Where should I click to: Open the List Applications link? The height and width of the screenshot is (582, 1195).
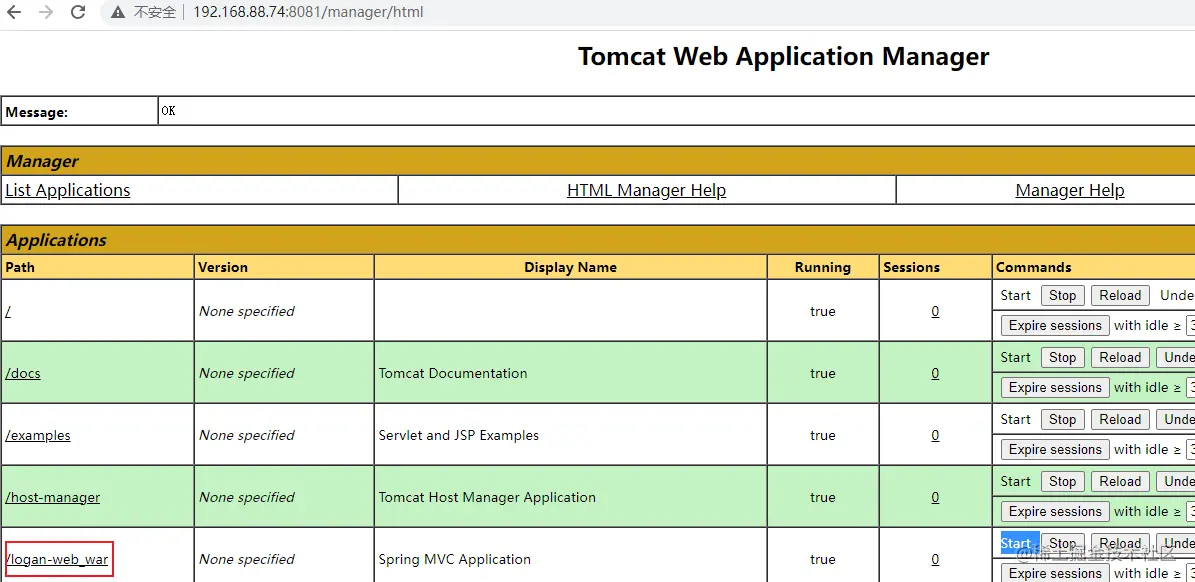(x=68, y=190)
